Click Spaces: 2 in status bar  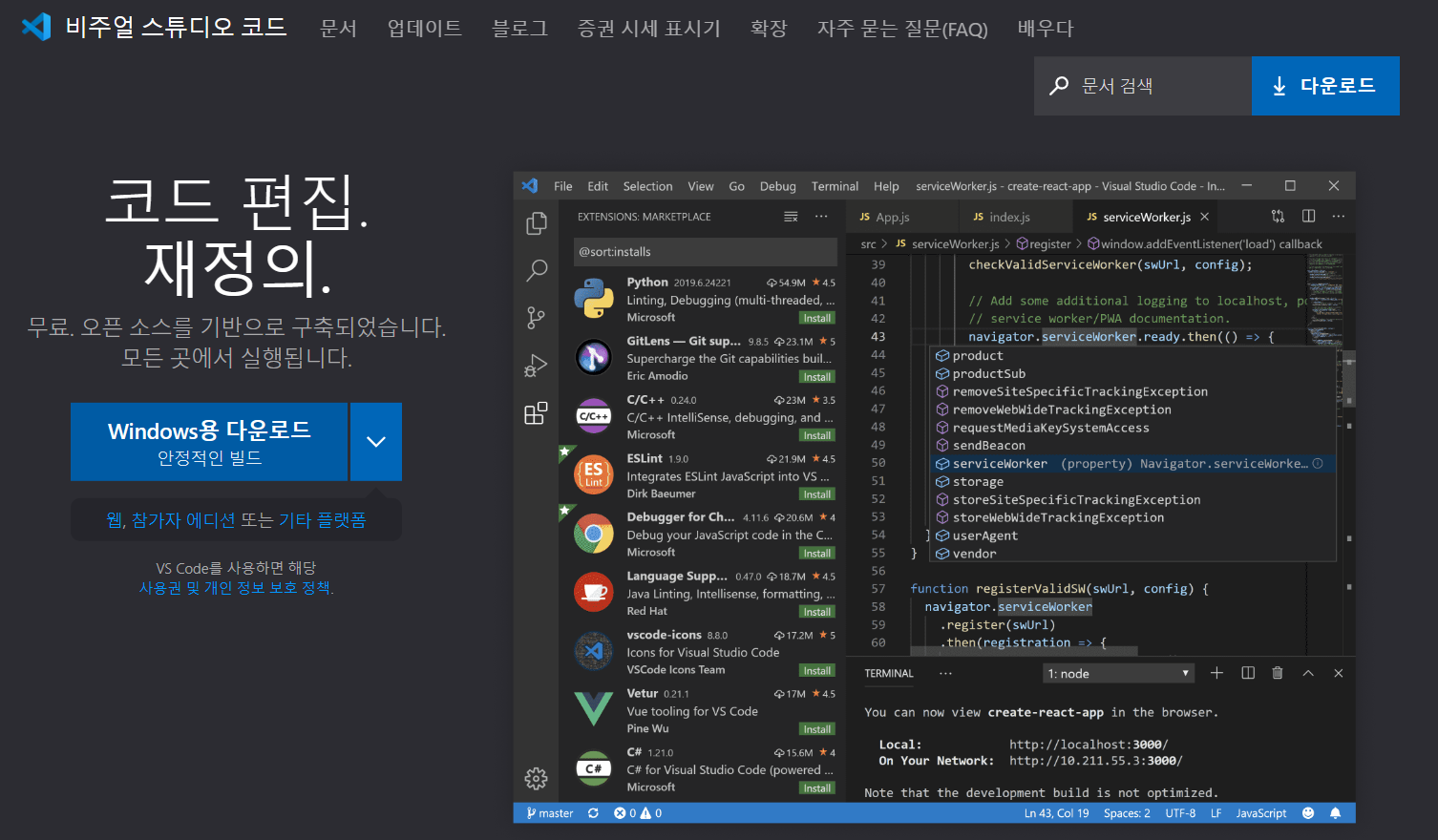click(1127, 813)
